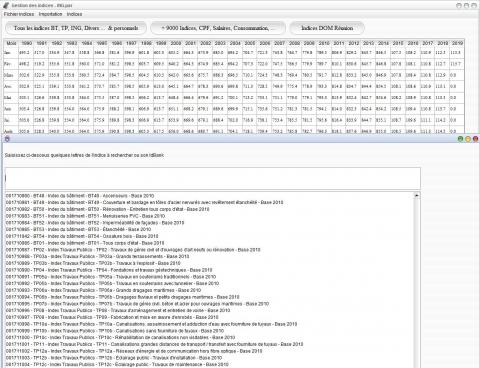Select the 2019 column header
The height and width of the screenshot is (368, 480).
[457, 43]
